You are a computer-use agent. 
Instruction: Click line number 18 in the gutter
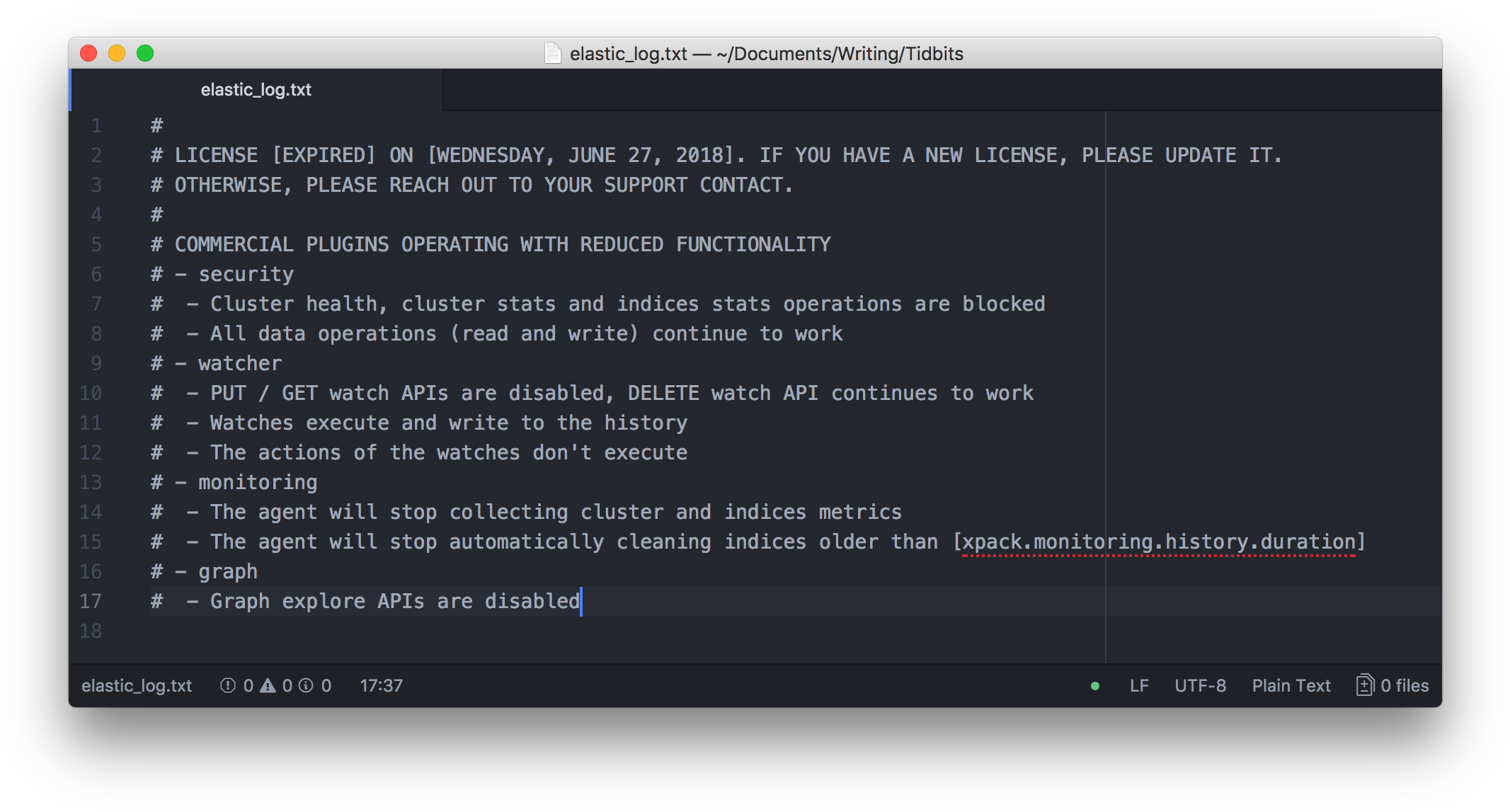click(x=91, y=631)
